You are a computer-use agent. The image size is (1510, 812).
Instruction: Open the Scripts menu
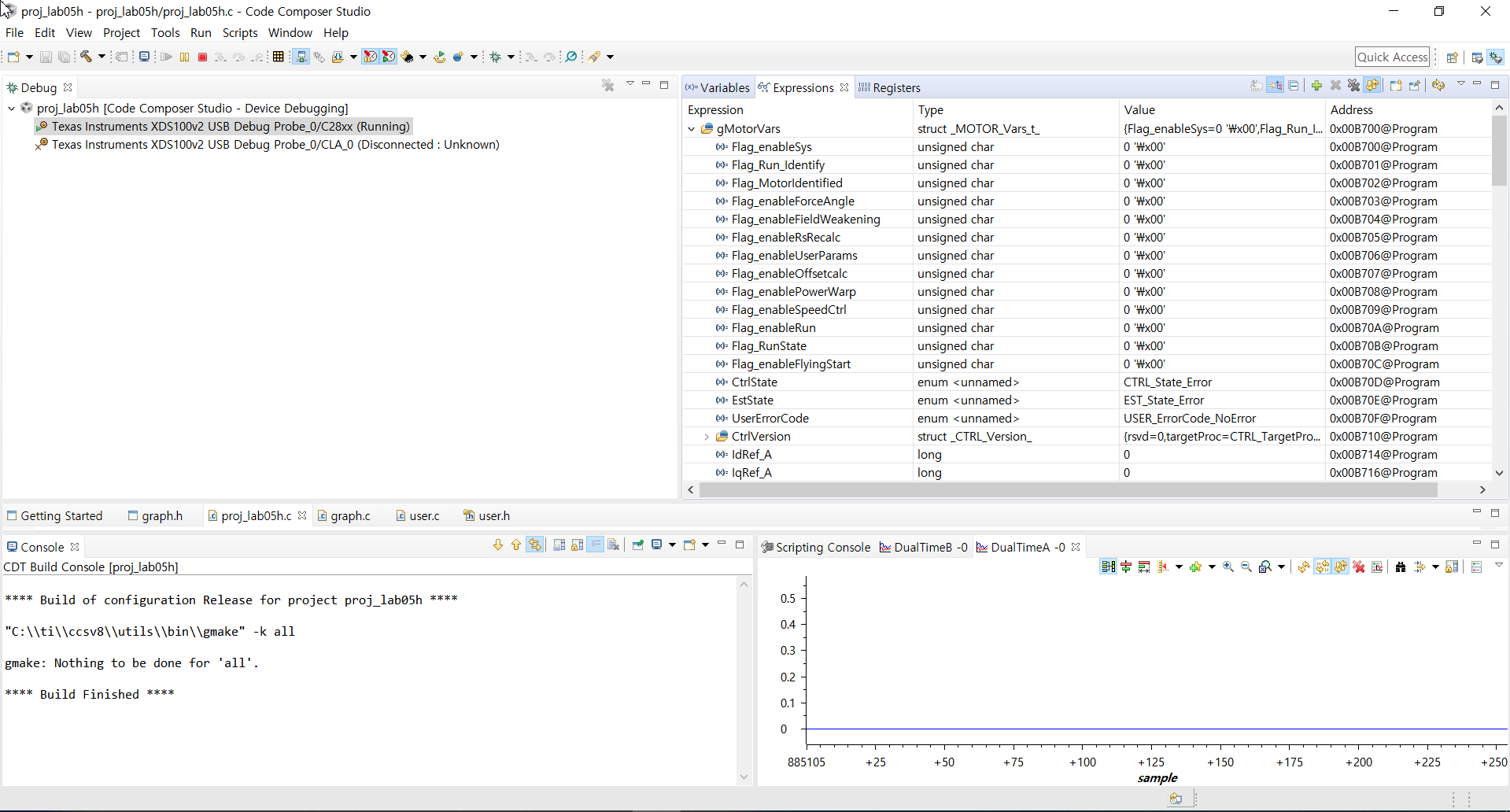pos(240,32)
